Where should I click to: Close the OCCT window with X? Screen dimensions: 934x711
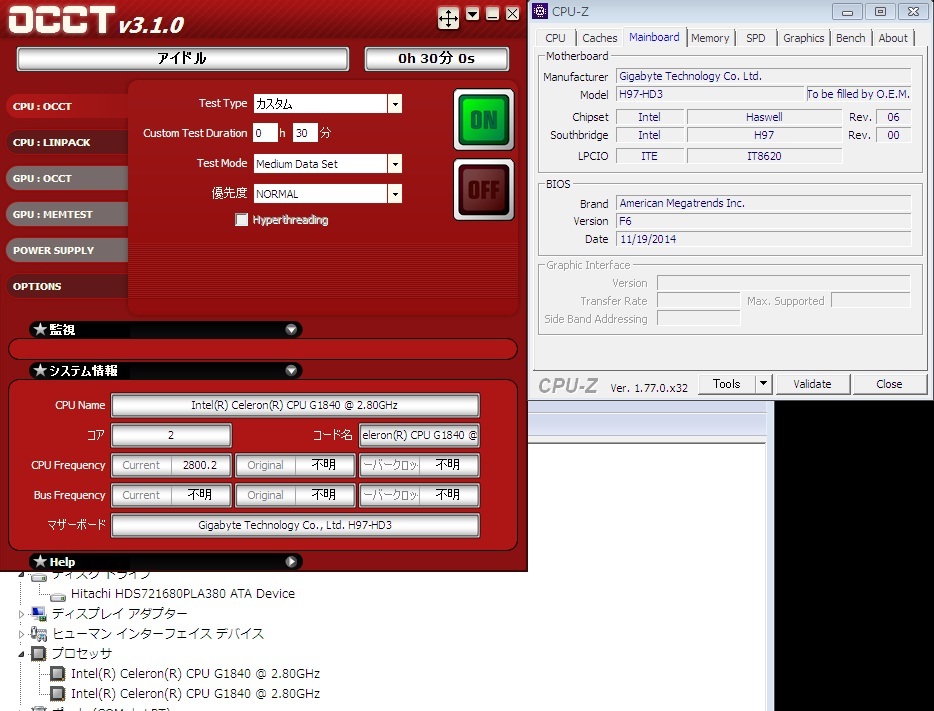[x=512, y=14]
